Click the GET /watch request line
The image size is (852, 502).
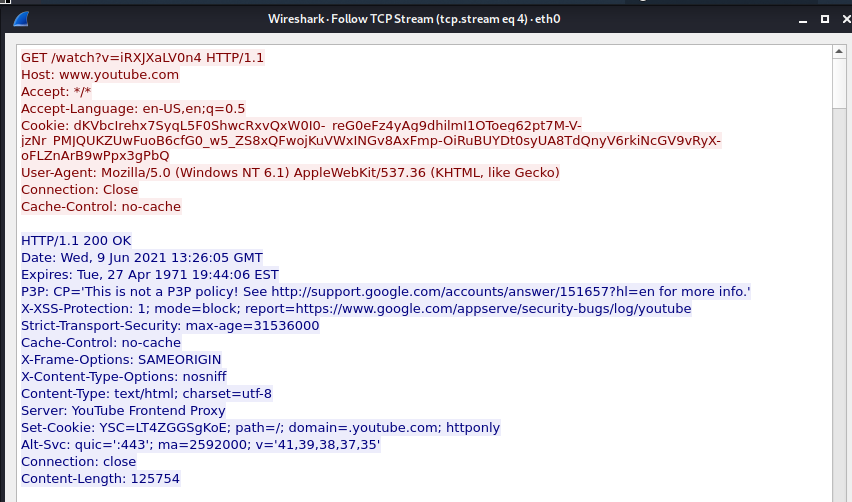pos(142,58)
